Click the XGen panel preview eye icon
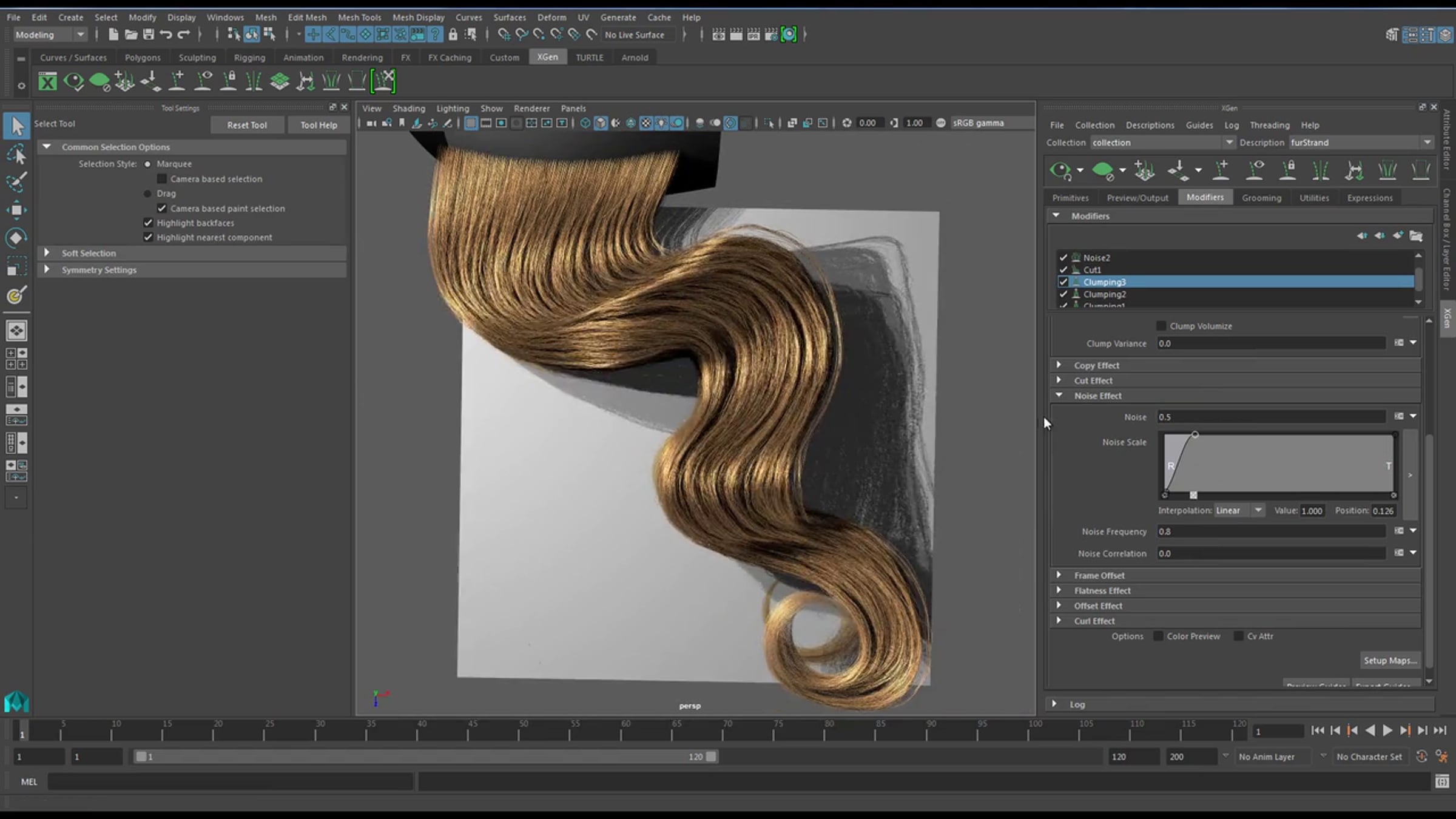This screenshot has height=819, width=1456. pyautogui.click(x=1060, y=170)
